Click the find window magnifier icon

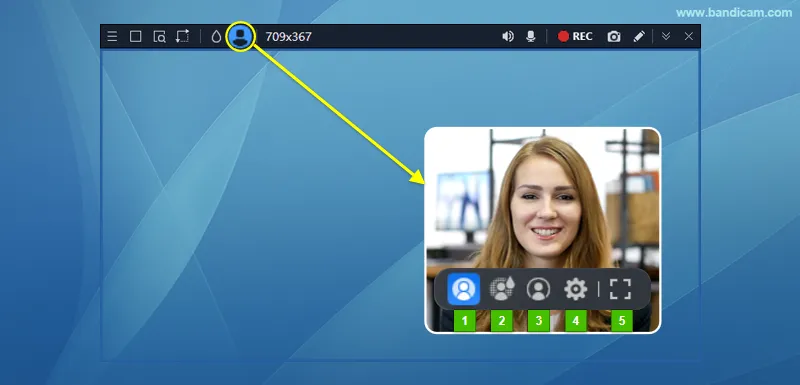click(x=159, y=37)
